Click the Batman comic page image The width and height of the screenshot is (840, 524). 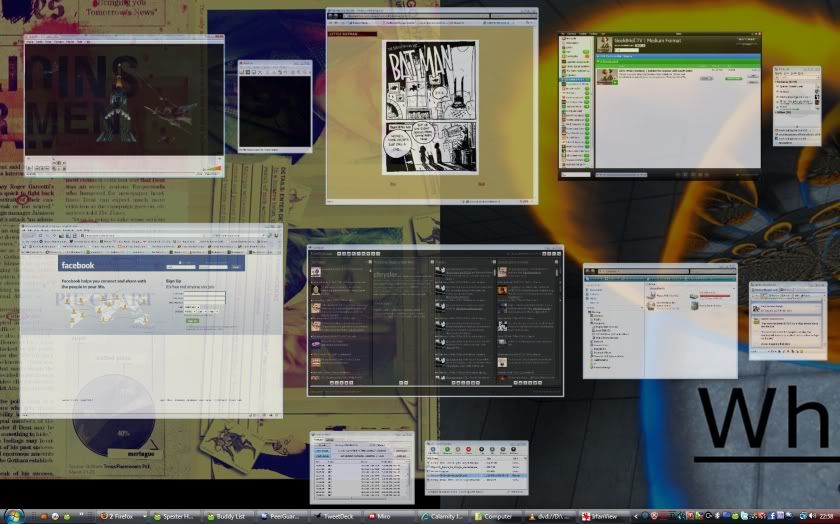pos(430,107)
